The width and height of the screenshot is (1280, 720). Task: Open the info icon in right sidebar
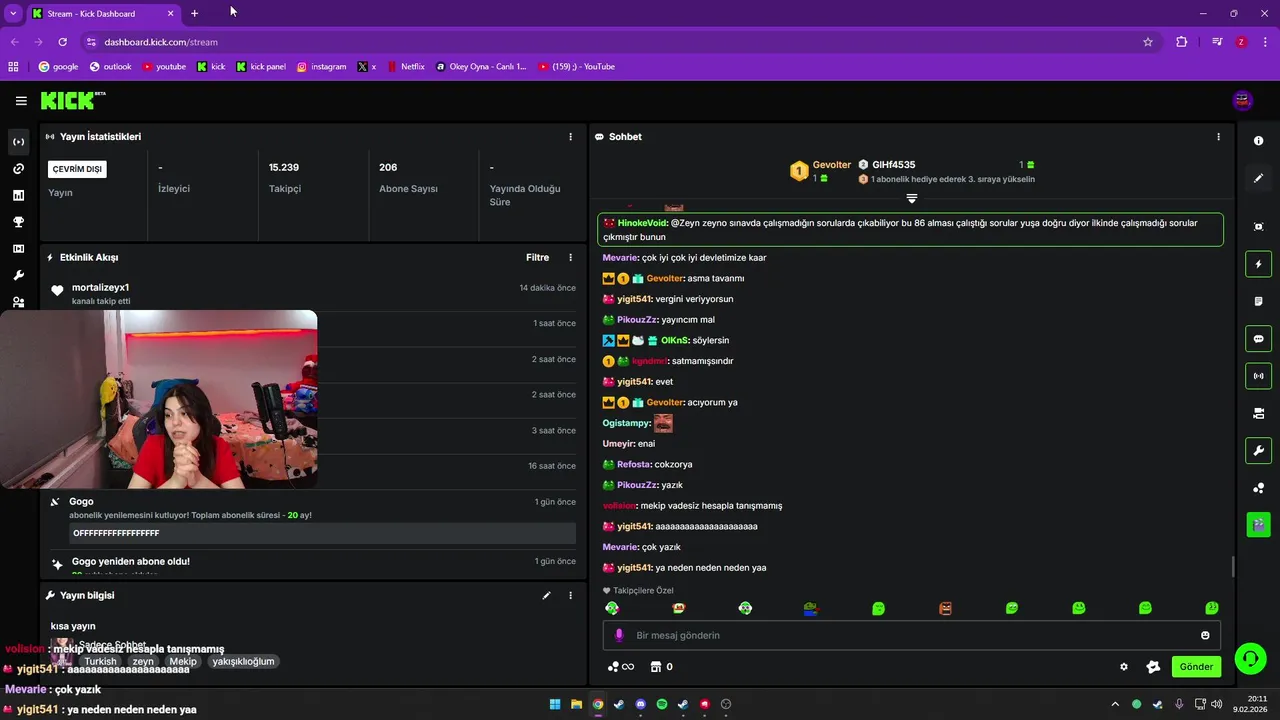(x=1259, y=141)
